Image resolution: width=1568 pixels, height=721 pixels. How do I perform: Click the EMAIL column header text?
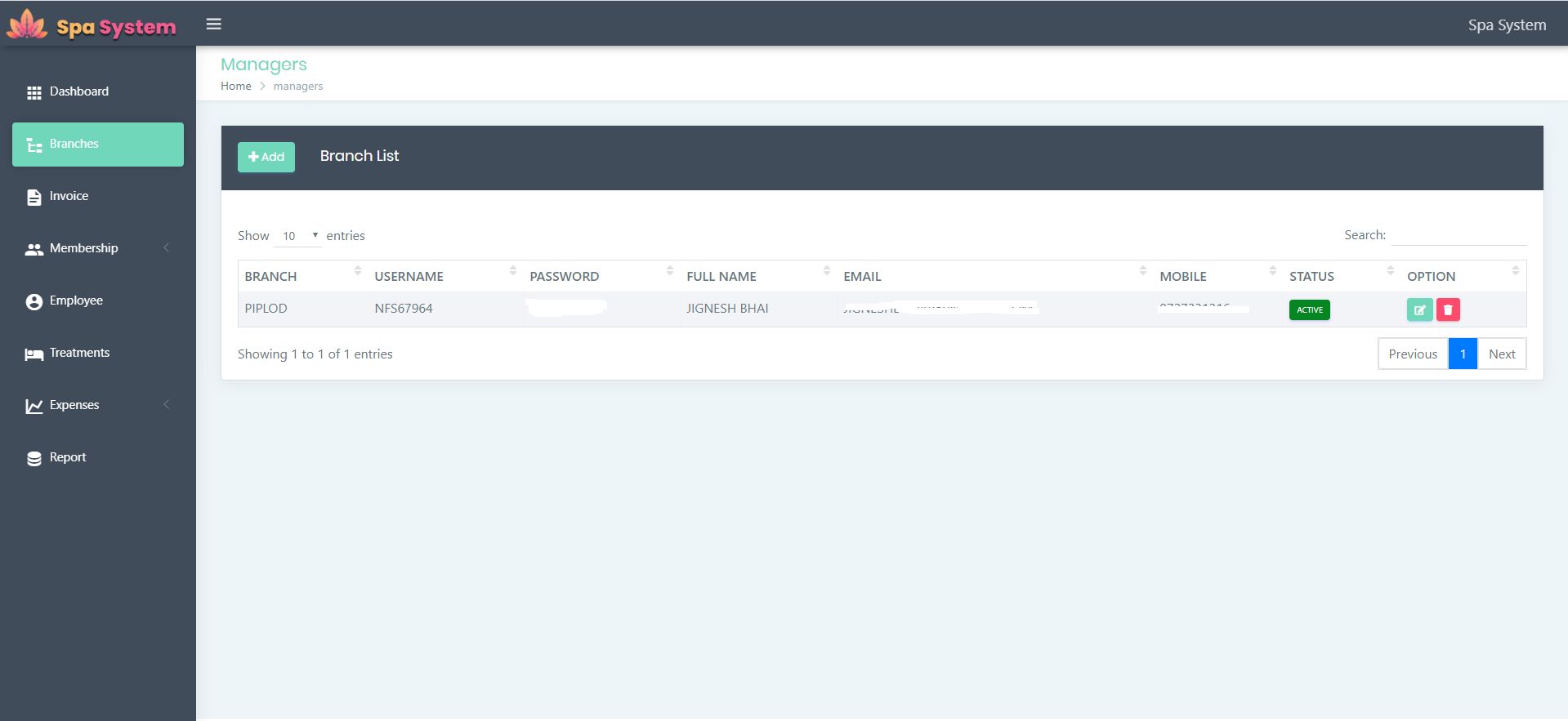pos(862,276)
